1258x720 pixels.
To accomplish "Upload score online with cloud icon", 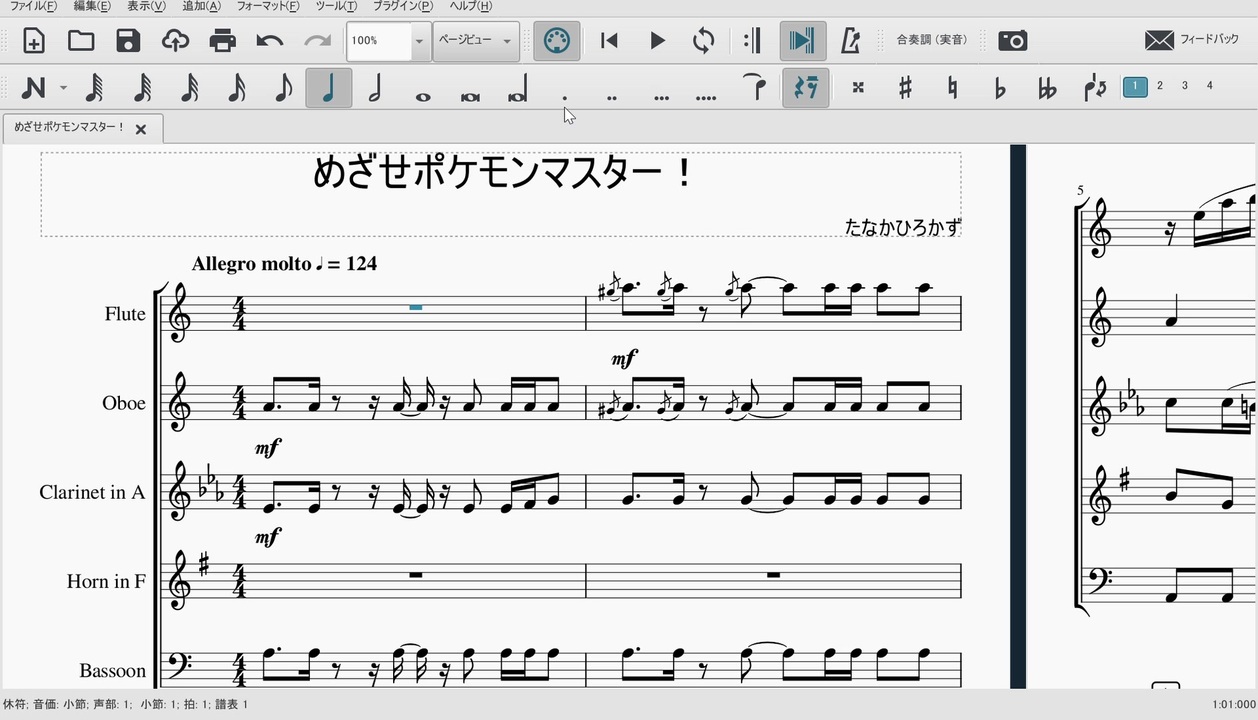I will 175,41.
